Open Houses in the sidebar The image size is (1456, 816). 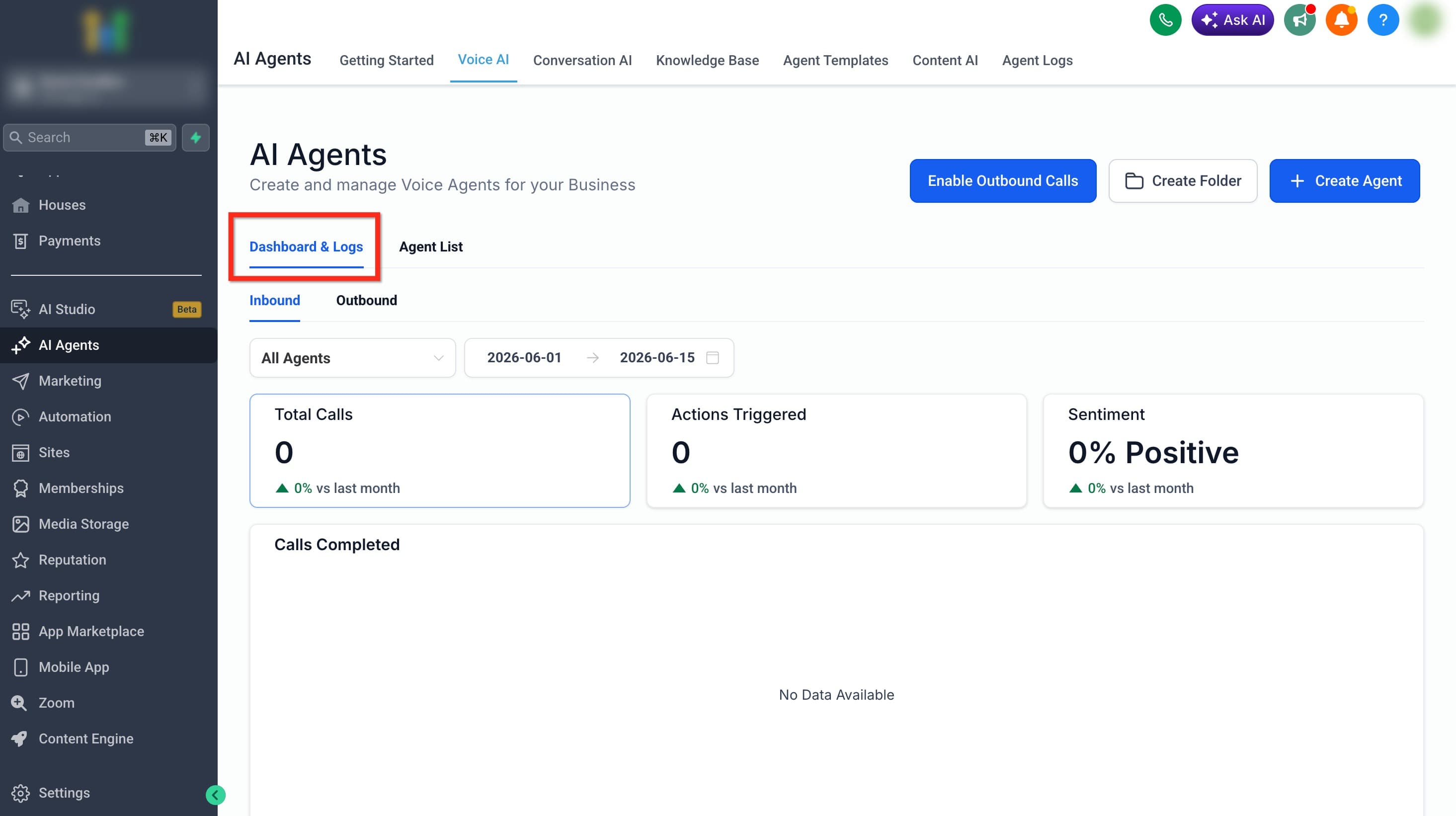(108, 205)
